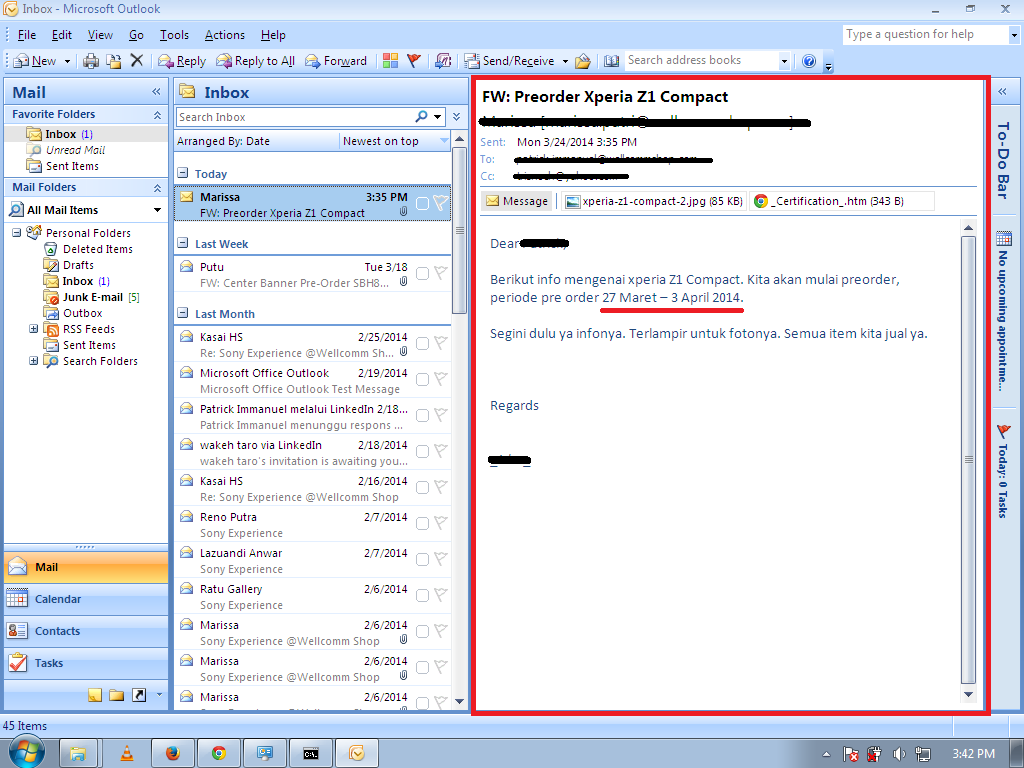Toggle category box on Marissa 3:35 PM message
The height and width of the screenshot is (768, 1024).
[x=423, y=204]
